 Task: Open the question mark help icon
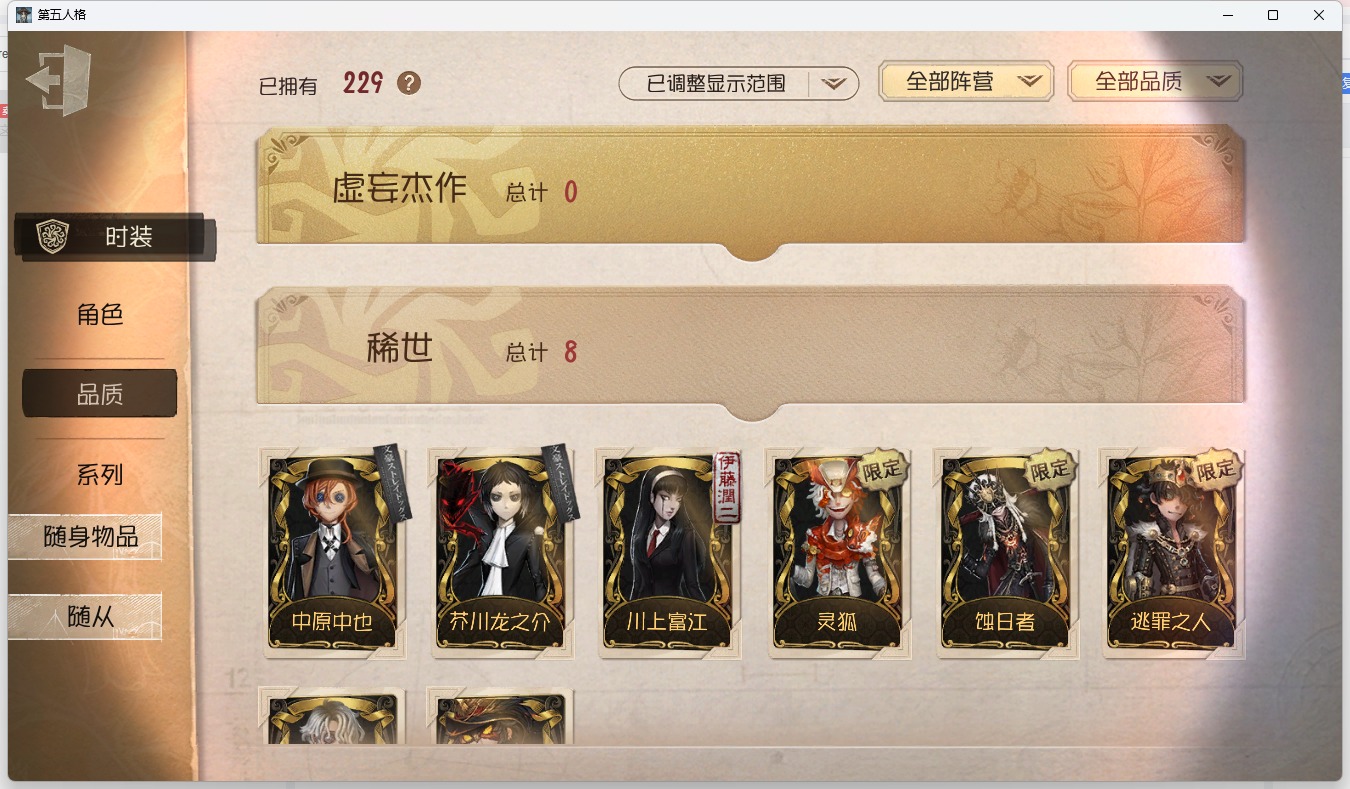pos(409,83)
